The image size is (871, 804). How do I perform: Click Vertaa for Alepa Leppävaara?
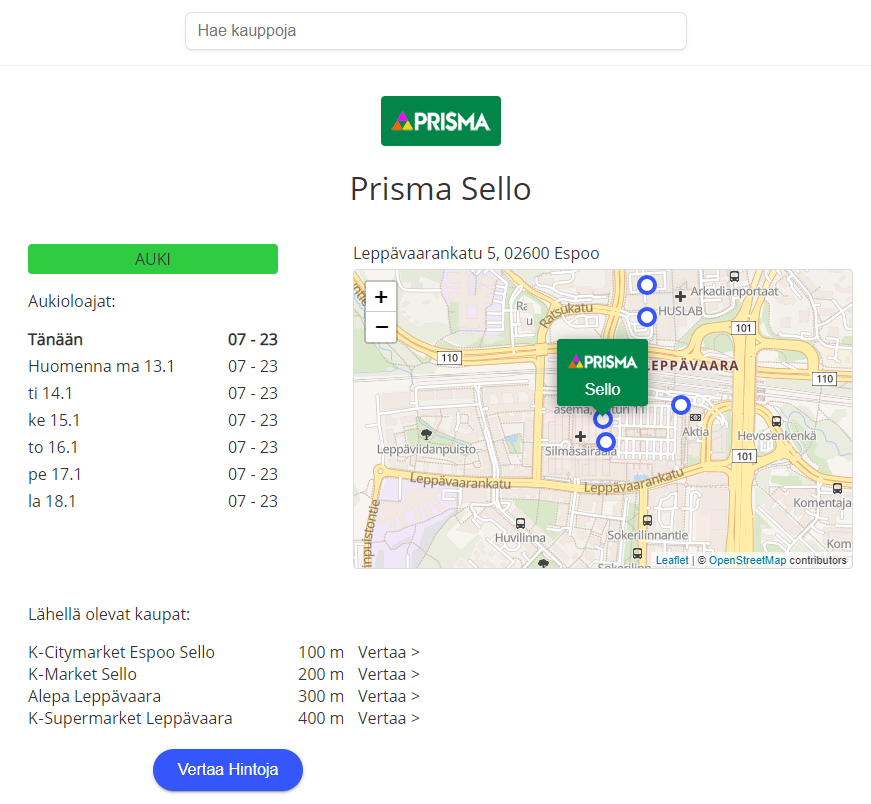coord(388,696)
